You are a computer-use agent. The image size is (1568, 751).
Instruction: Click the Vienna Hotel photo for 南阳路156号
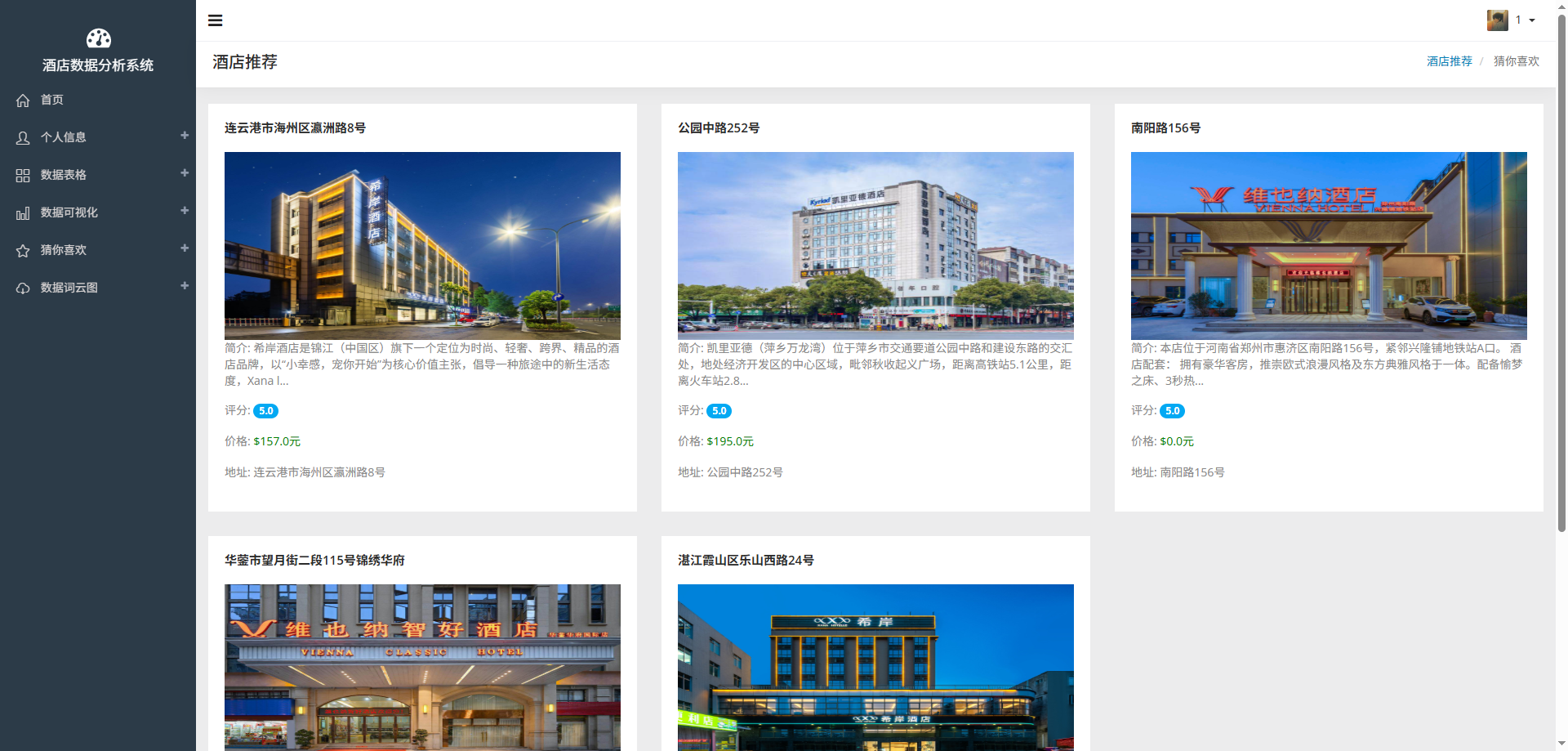(1329, 245)
